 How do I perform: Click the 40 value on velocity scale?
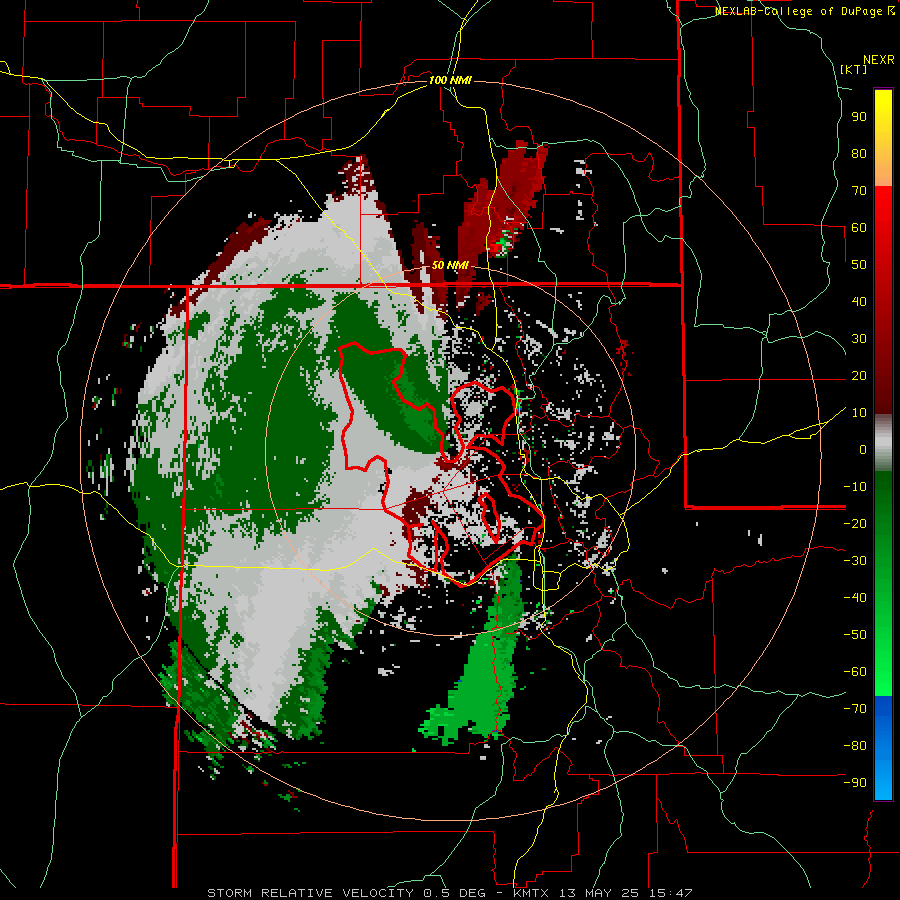click(x=859, y=302)
